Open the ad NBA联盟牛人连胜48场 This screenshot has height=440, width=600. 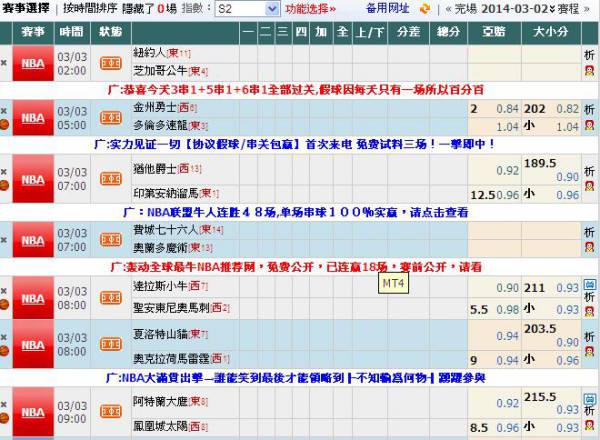click(295, 212)
